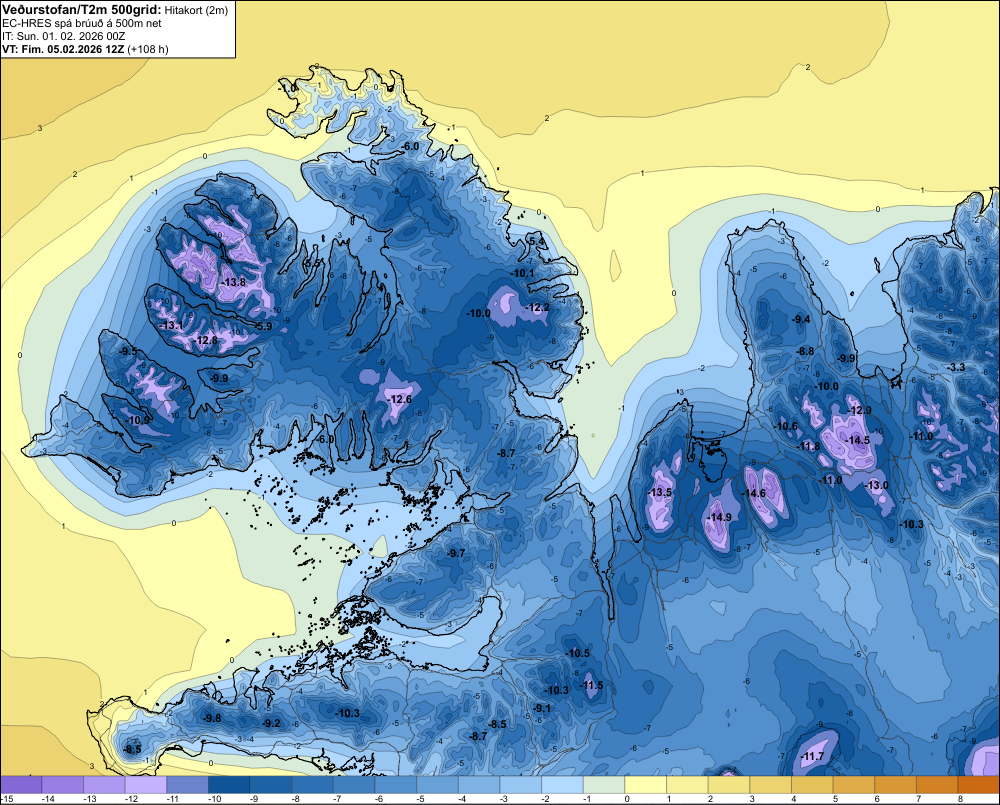Click the -11.8 temperature label
1000x805 pixels.
pyautogui.click(x=809, y=446)
